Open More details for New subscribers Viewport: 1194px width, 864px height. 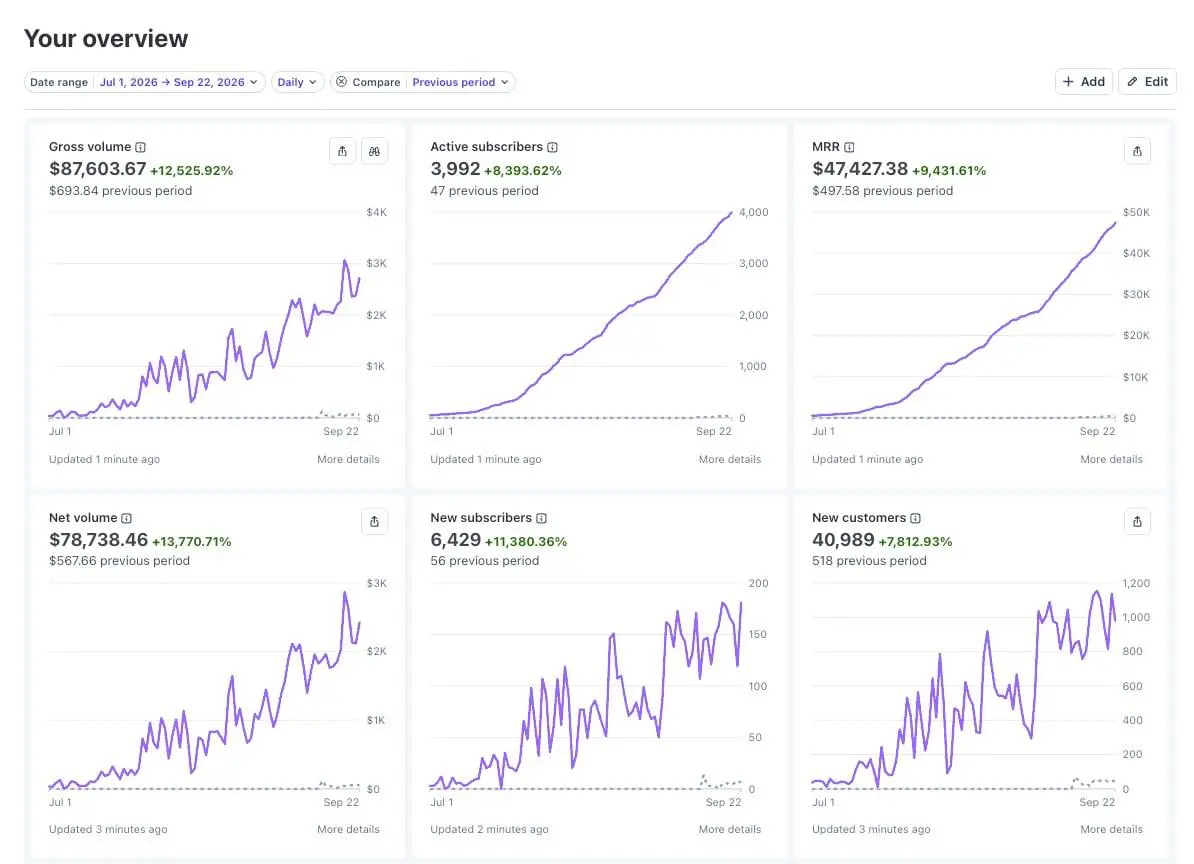tap(729, 829)
